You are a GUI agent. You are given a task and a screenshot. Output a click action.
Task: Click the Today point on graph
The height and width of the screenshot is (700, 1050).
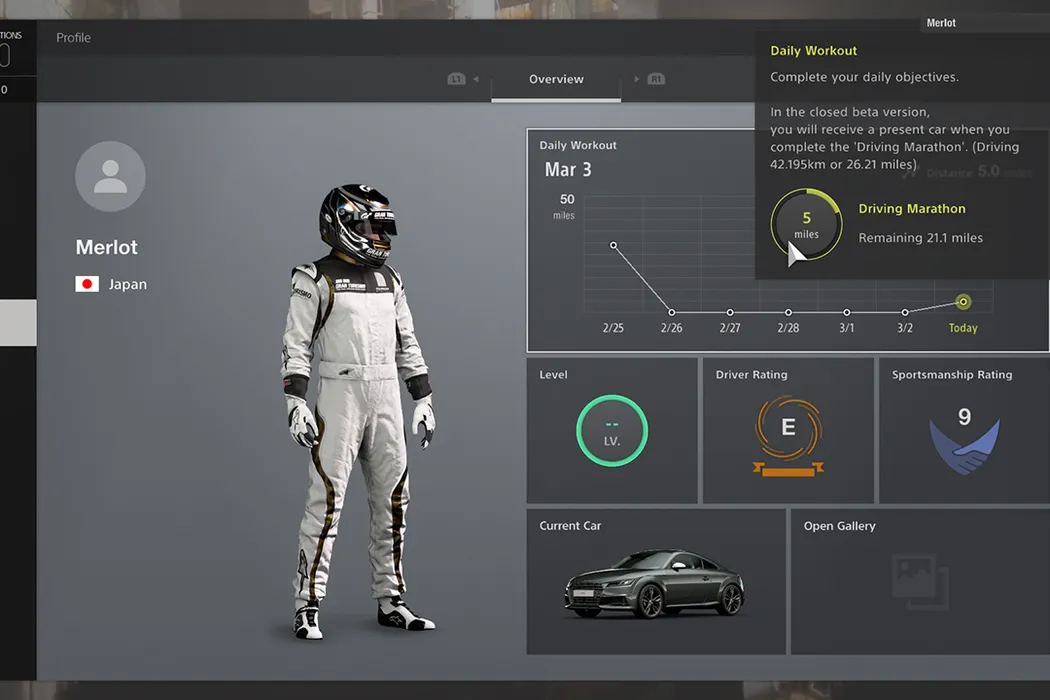[963, 301]
